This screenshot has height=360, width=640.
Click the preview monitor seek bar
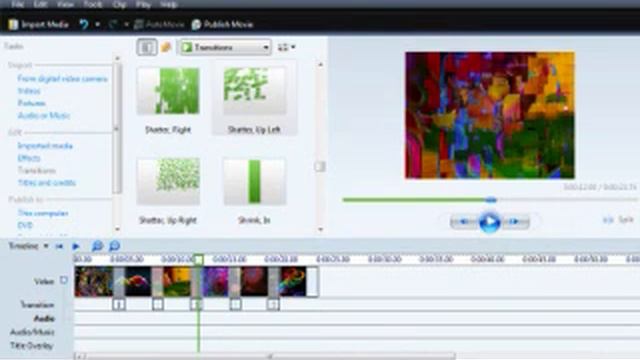click(490, 200)
